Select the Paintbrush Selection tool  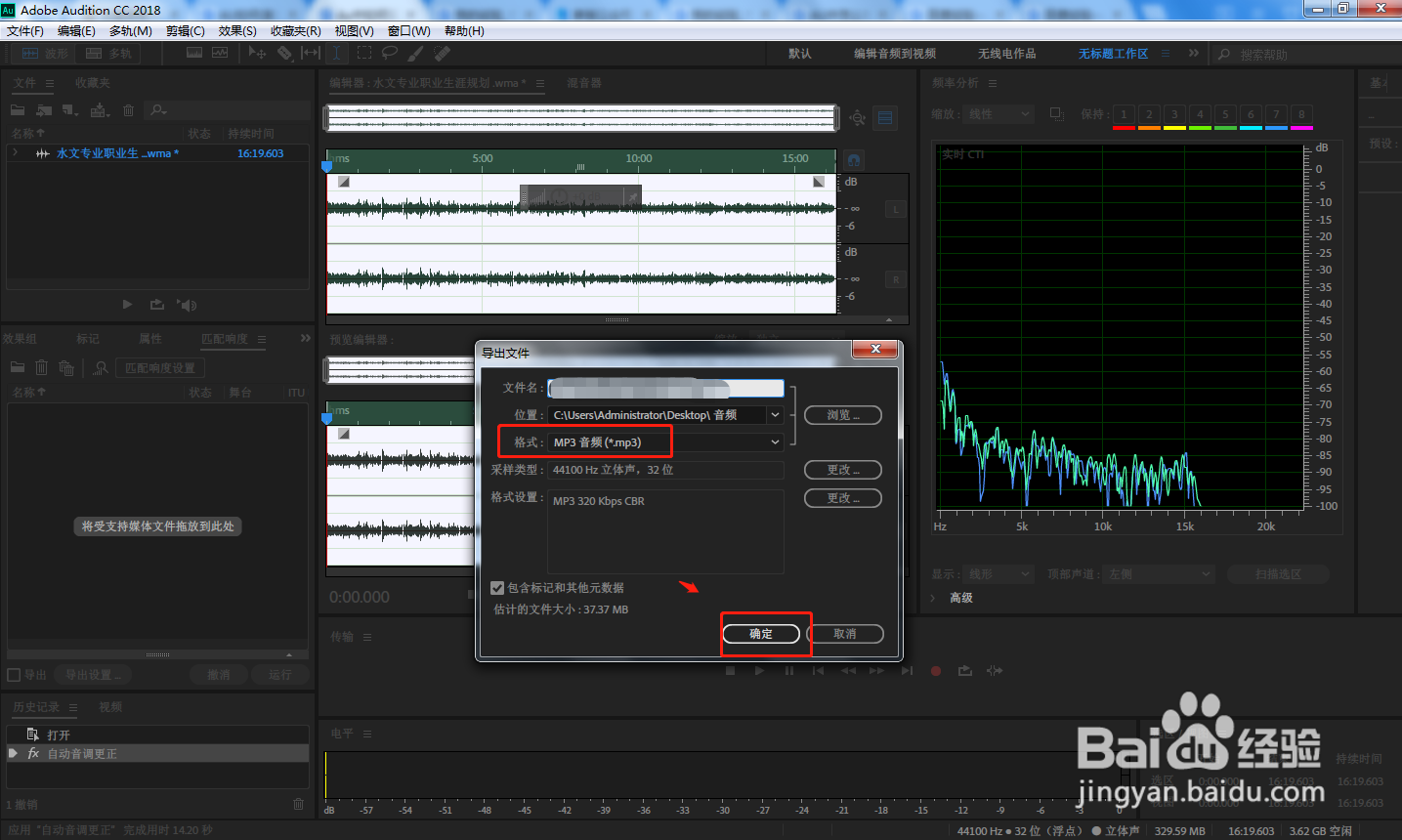pyautogui.click(x=416, y=53)
